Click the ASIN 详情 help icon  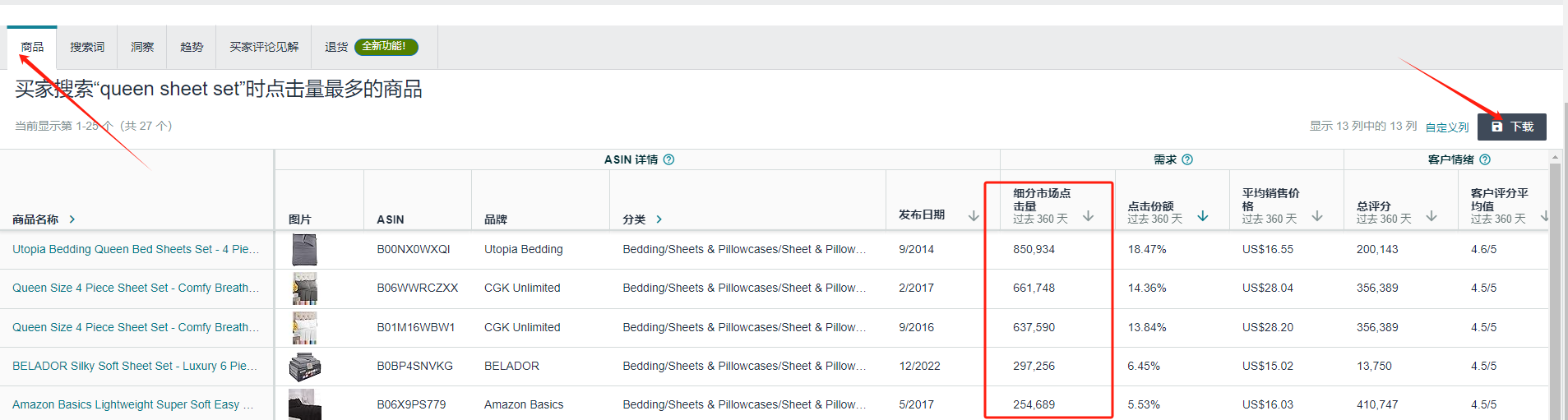click(x=668, y=159)
